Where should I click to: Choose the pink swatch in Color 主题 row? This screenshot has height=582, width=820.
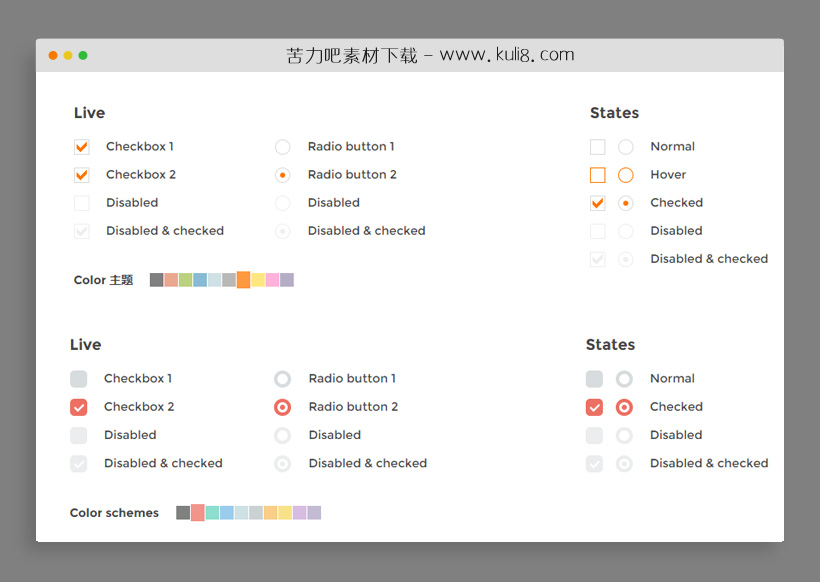coord(273,280)
